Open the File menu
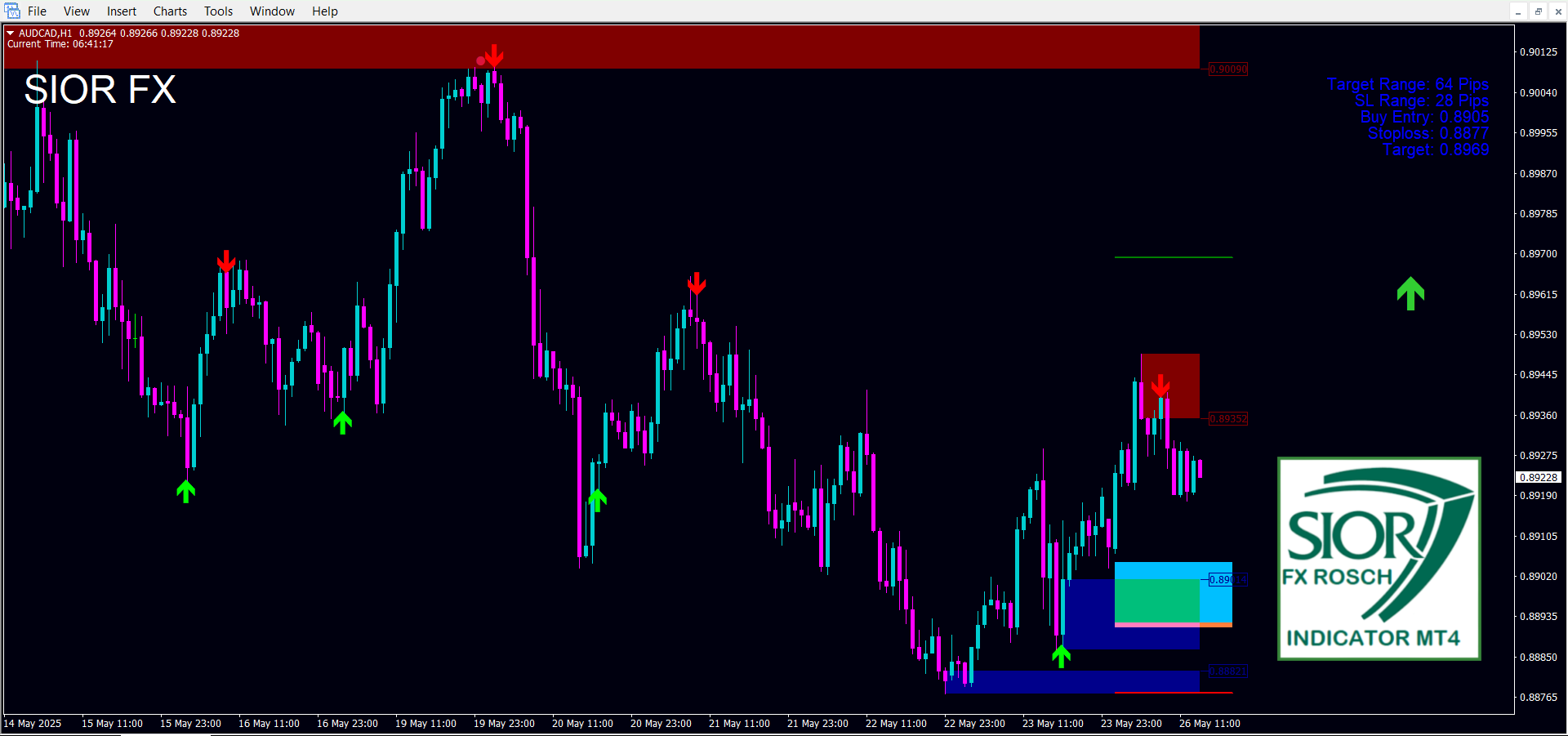 tap(37, 11)
